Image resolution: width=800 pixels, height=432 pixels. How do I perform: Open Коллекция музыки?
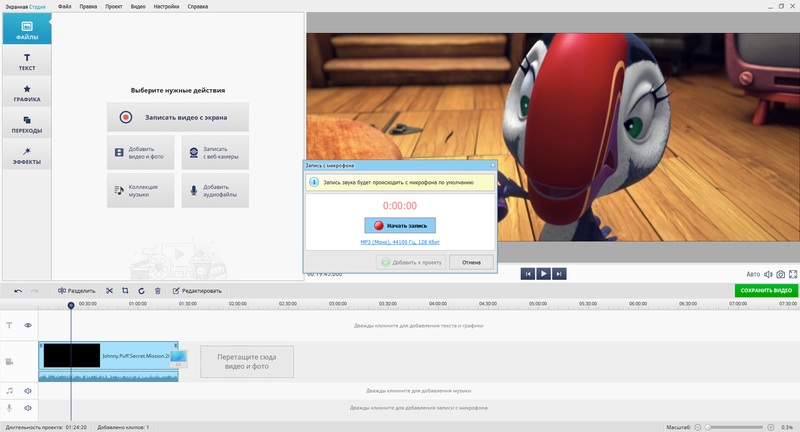pos(140,190)
